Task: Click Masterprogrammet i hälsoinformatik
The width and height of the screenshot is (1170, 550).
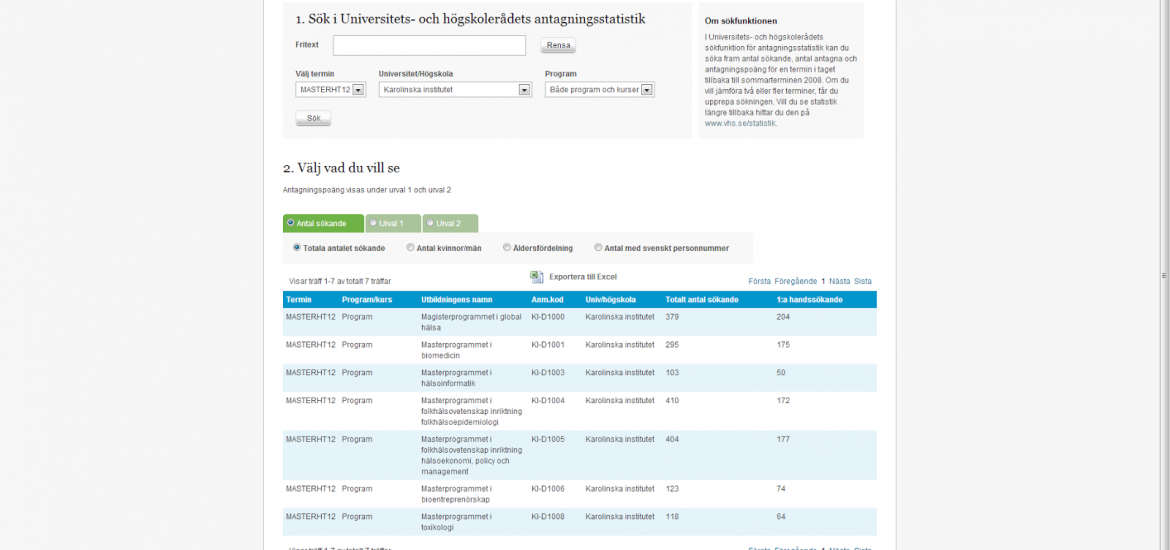Action: 457,378
